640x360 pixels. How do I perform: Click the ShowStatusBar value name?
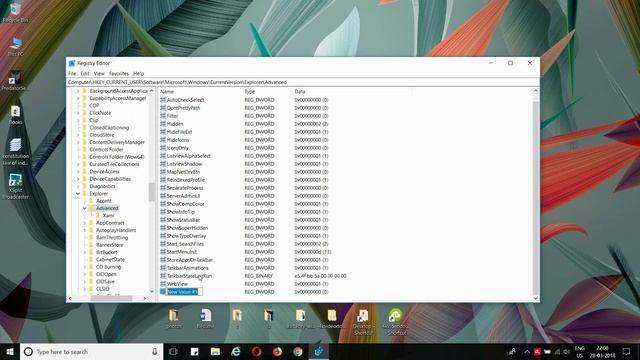pos(183,220)
